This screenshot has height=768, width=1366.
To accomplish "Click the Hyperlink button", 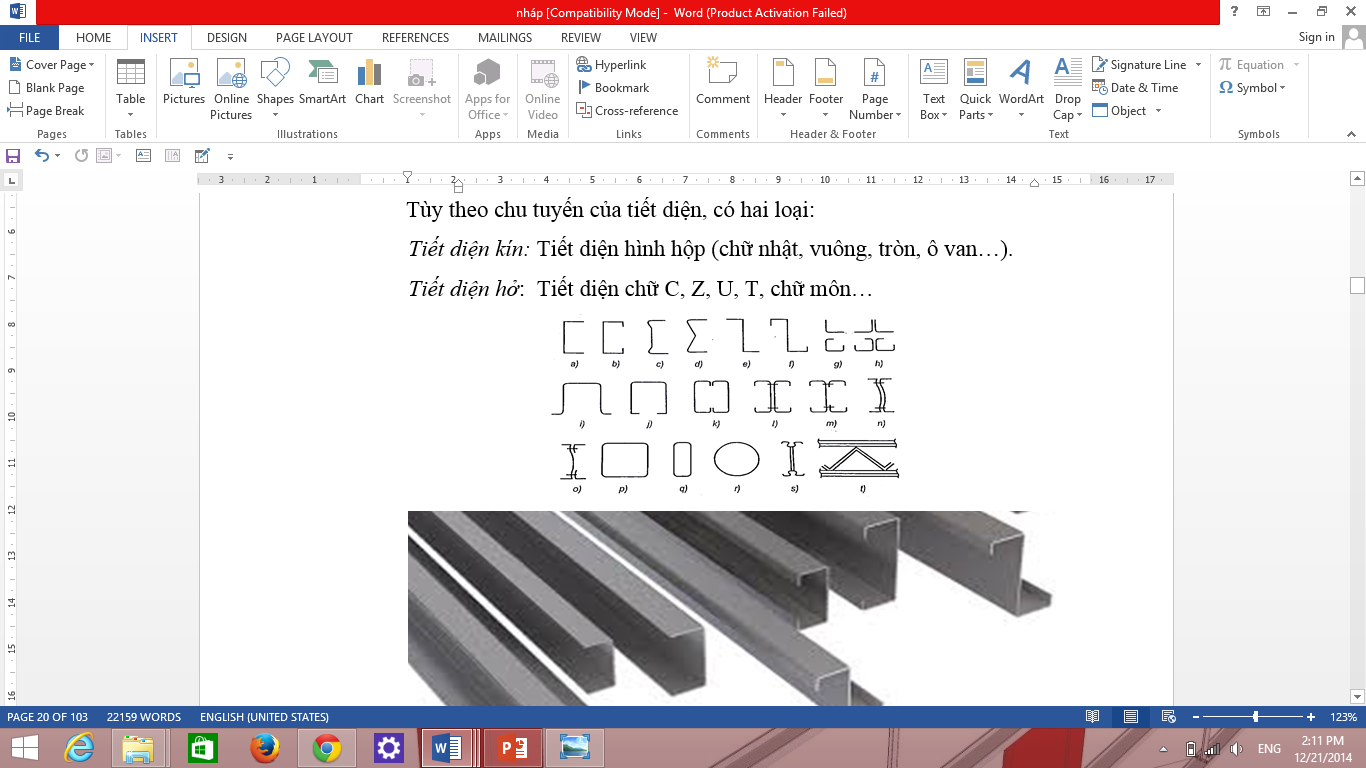I will (x=612, y=65).
